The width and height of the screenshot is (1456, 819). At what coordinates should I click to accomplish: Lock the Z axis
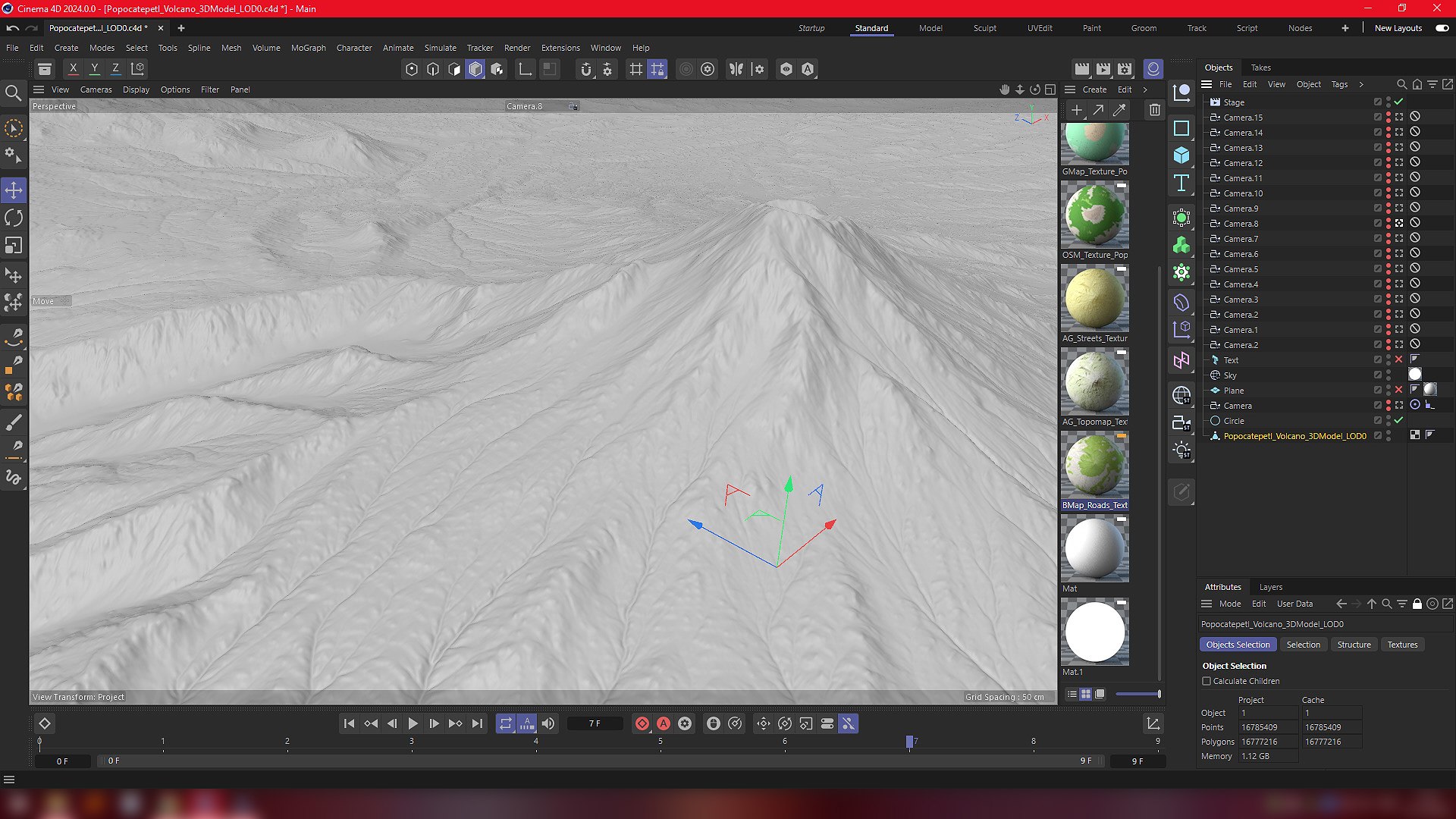(115, 68)
